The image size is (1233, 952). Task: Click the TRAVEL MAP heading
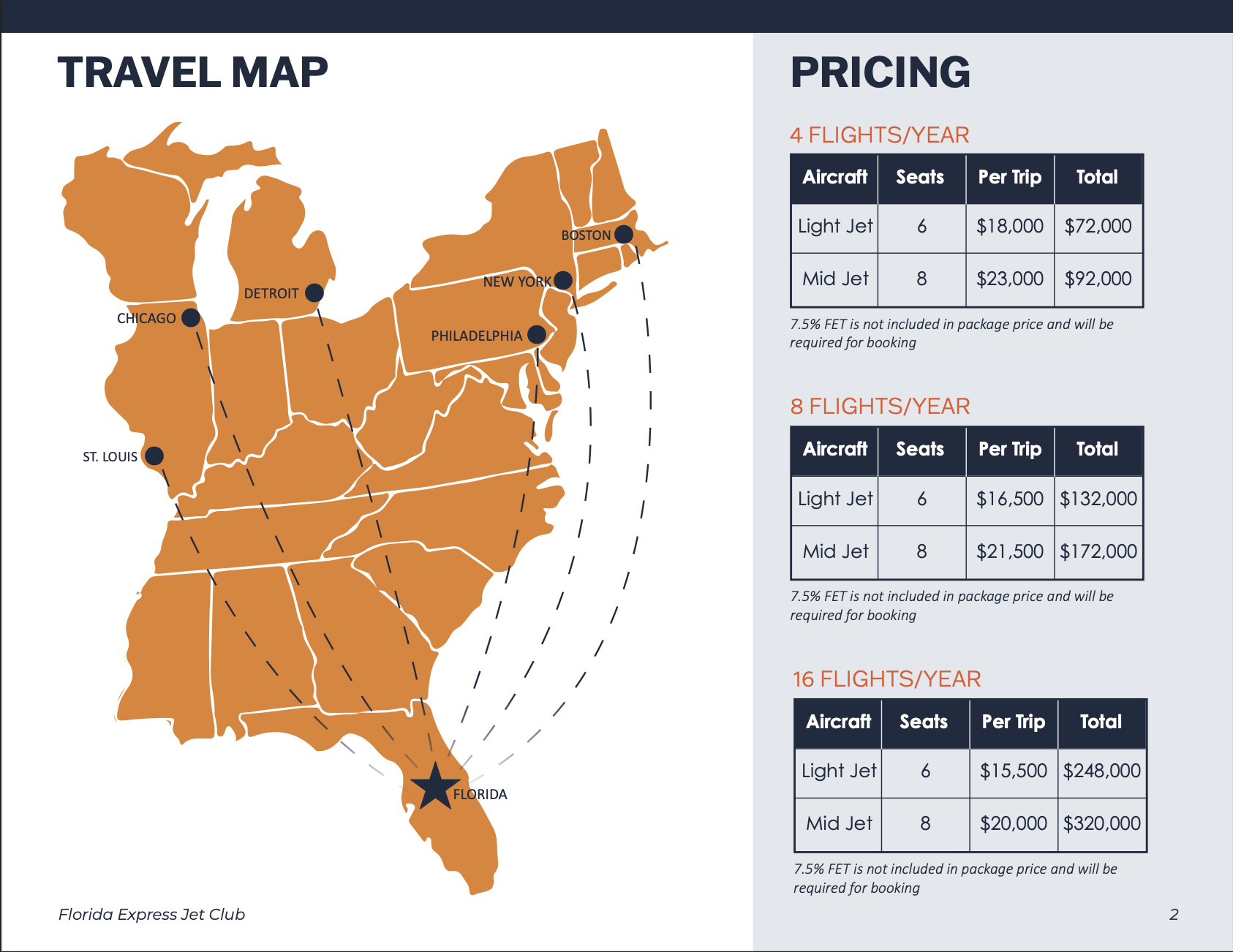tap(193, 72)
